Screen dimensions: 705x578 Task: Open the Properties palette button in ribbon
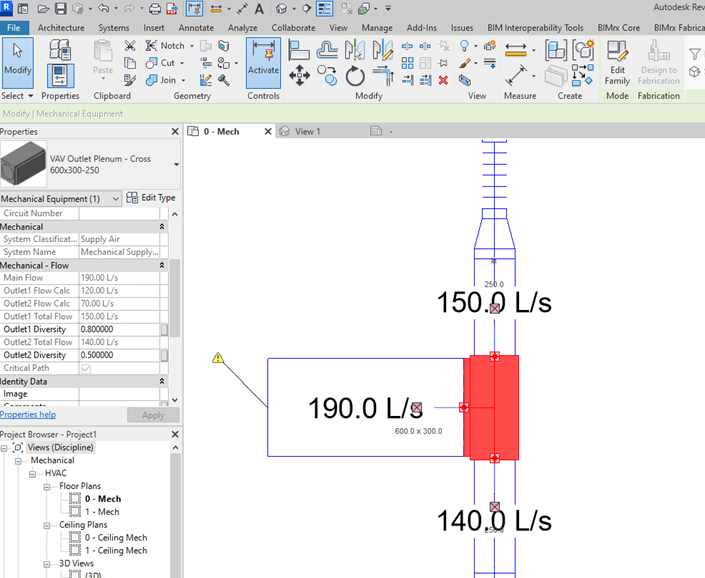point(60,76)
